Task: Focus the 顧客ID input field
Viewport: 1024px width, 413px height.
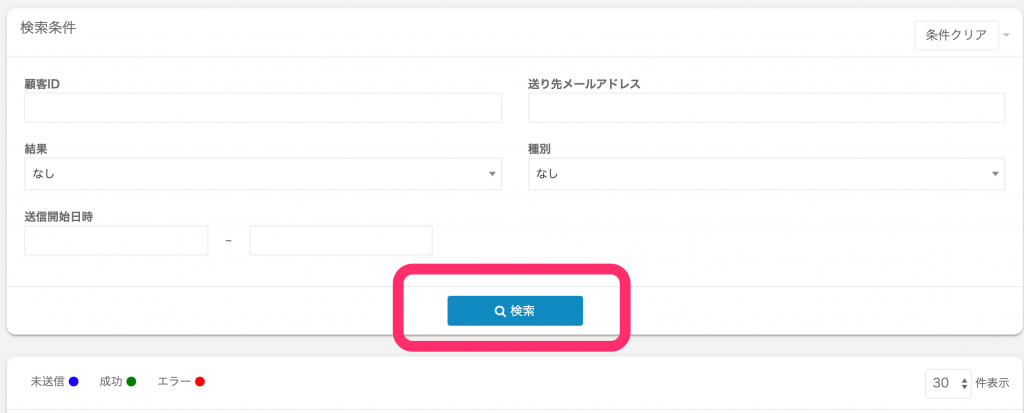Action: (x=262, y=108)
